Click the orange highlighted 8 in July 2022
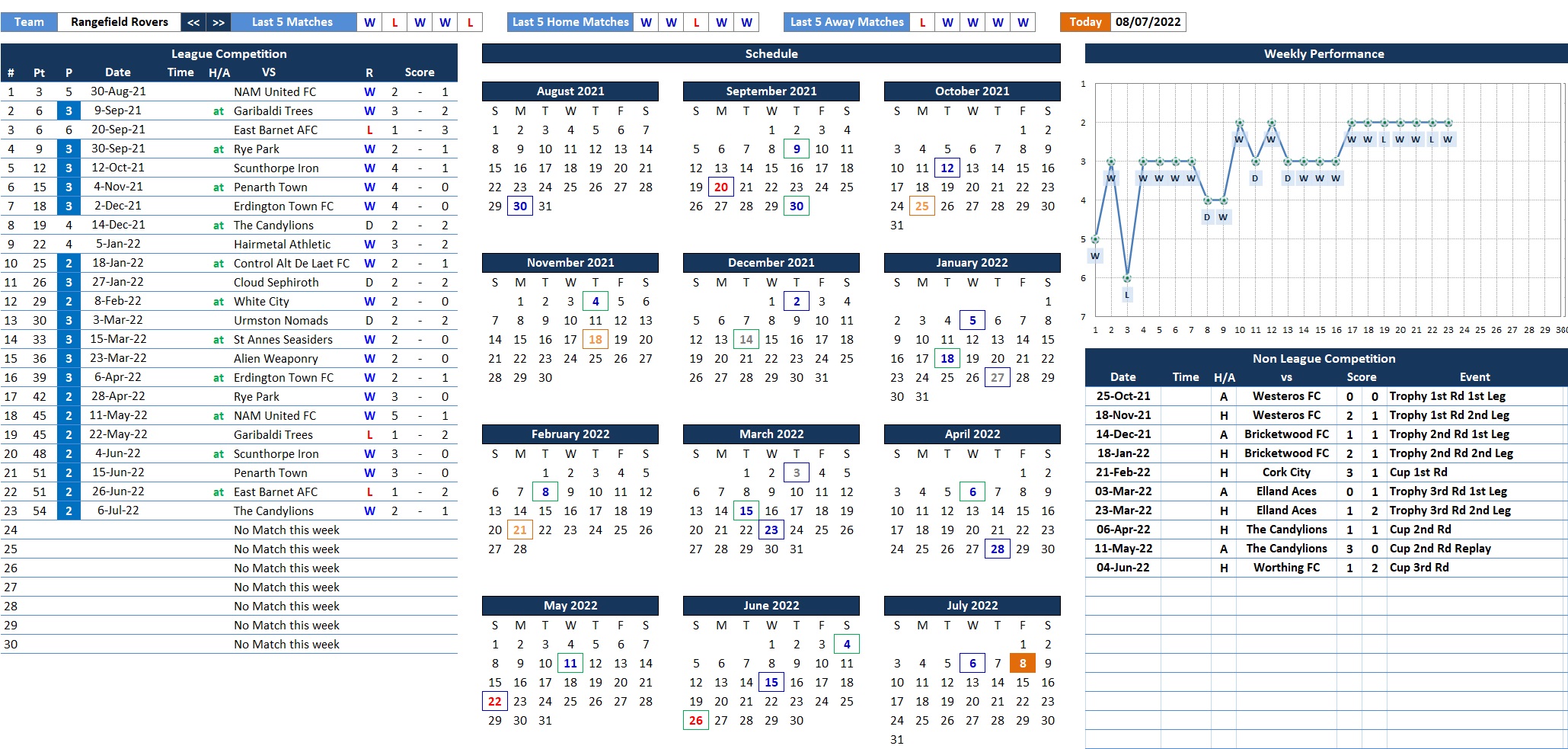Image resolution: width=1568 pixels, height=749 pixels. pyautogui.click(x=1022, y=663)
